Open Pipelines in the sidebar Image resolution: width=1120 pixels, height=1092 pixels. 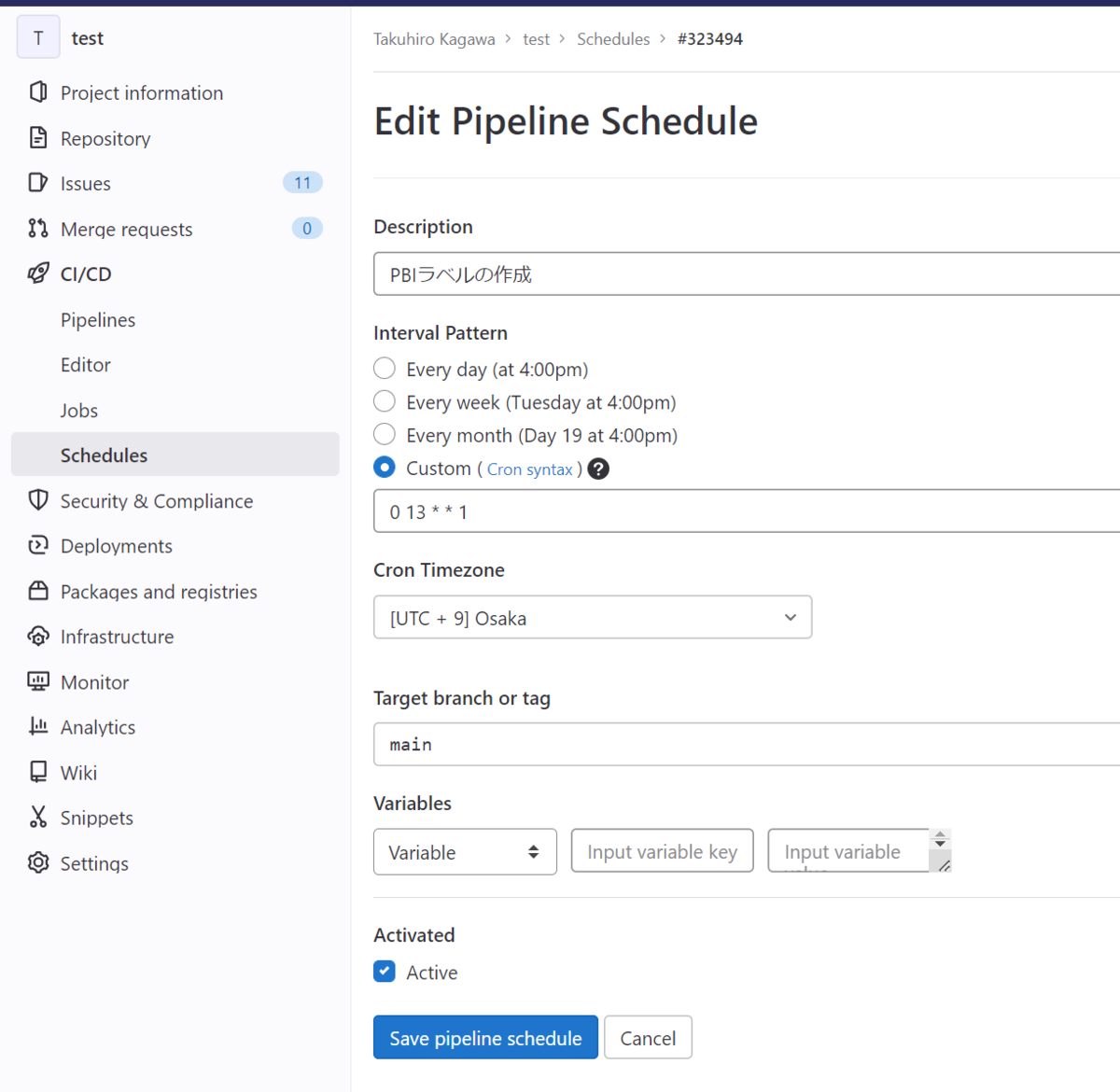point(98,320)
